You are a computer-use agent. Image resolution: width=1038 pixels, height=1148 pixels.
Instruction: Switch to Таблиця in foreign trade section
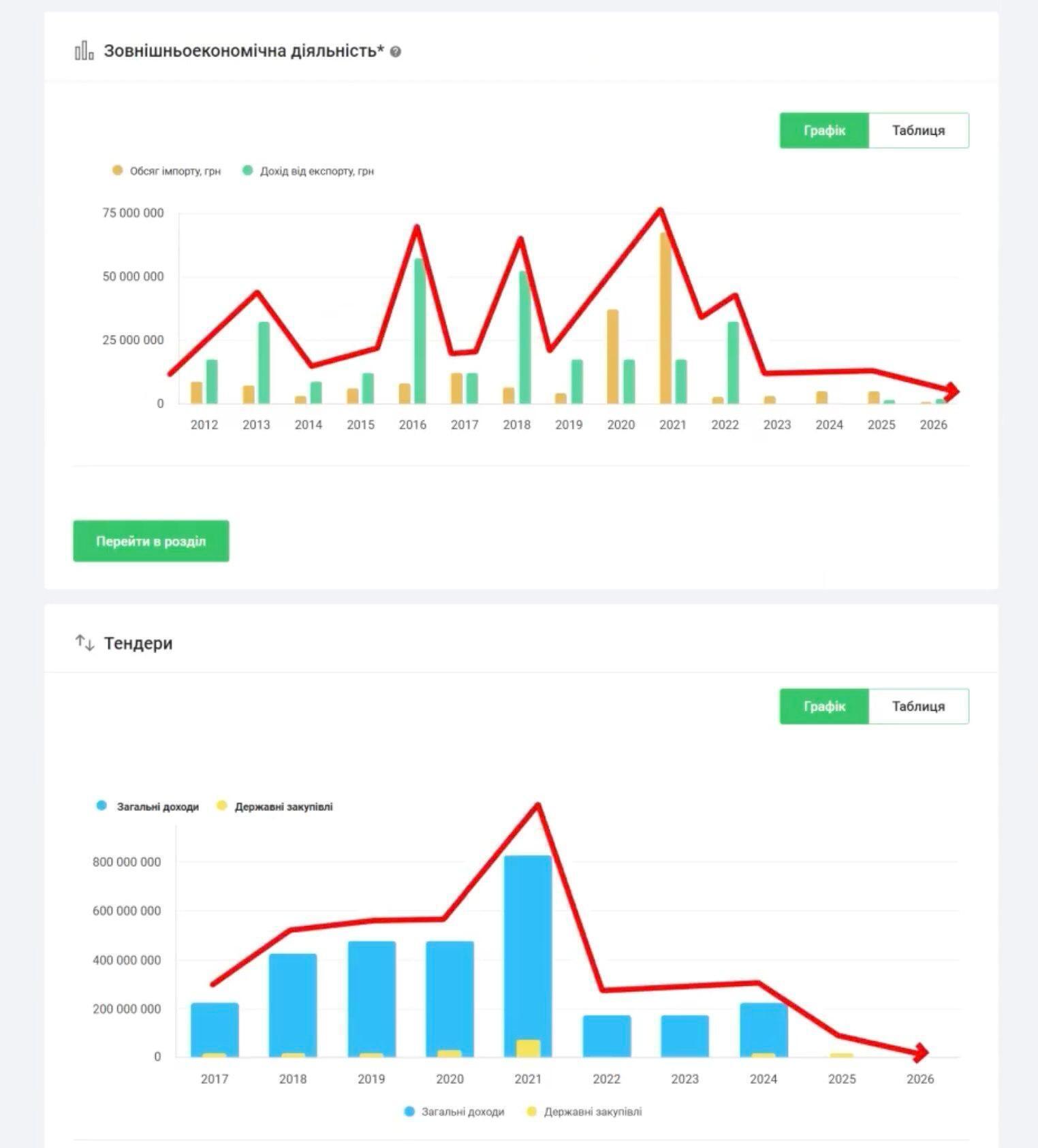coord(919,130)
